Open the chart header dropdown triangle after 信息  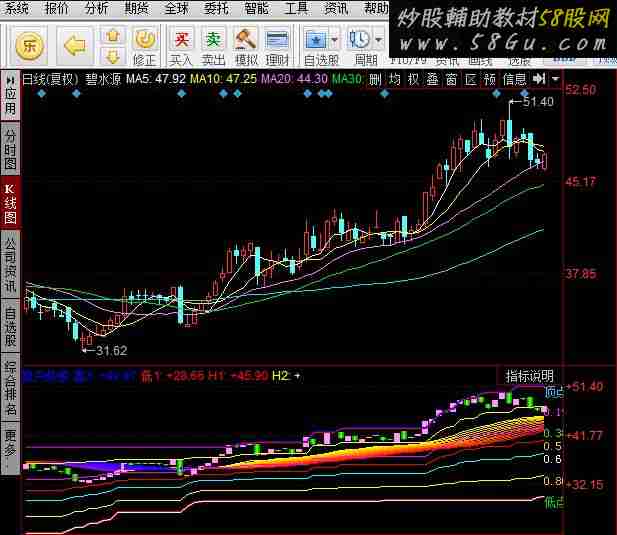tap(555, 79)
